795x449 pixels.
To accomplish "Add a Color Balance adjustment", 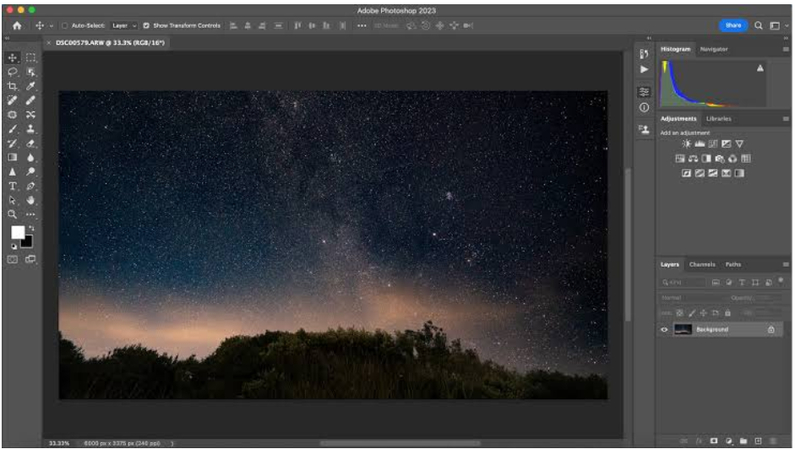I will [693, 159].
